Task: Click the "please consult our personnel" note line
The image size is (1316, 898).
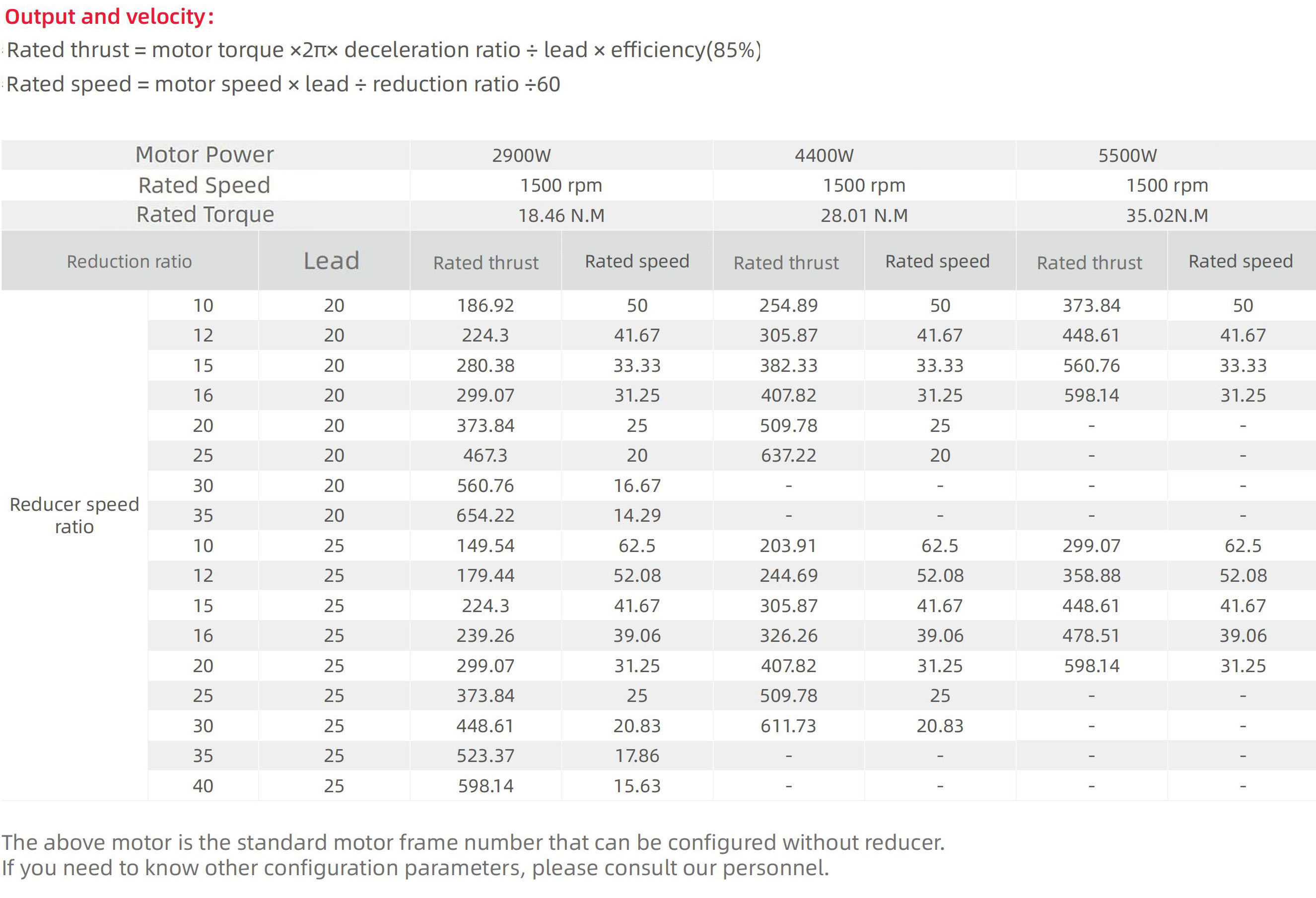Action: pos(415,868)
